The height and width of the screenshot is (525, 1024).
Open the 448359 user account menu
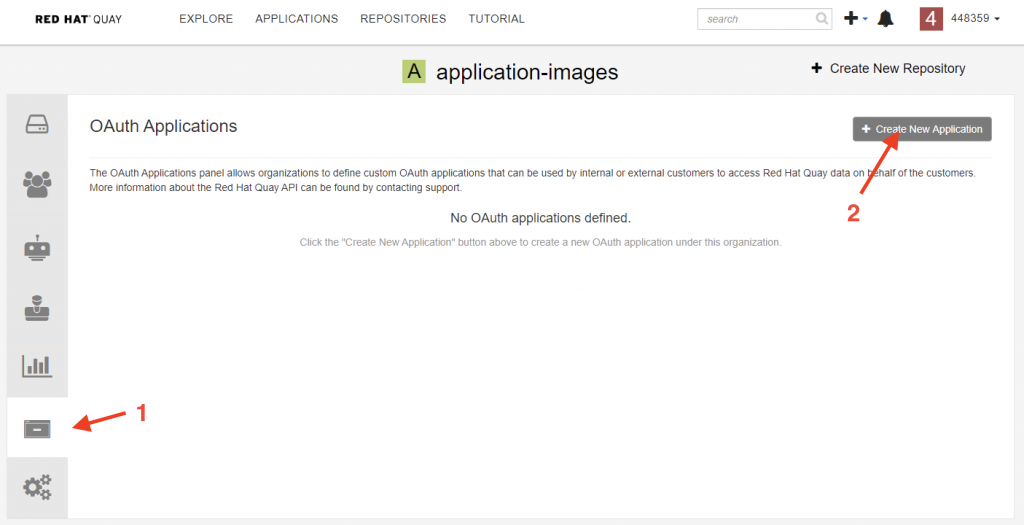click(x=976, y=19)
